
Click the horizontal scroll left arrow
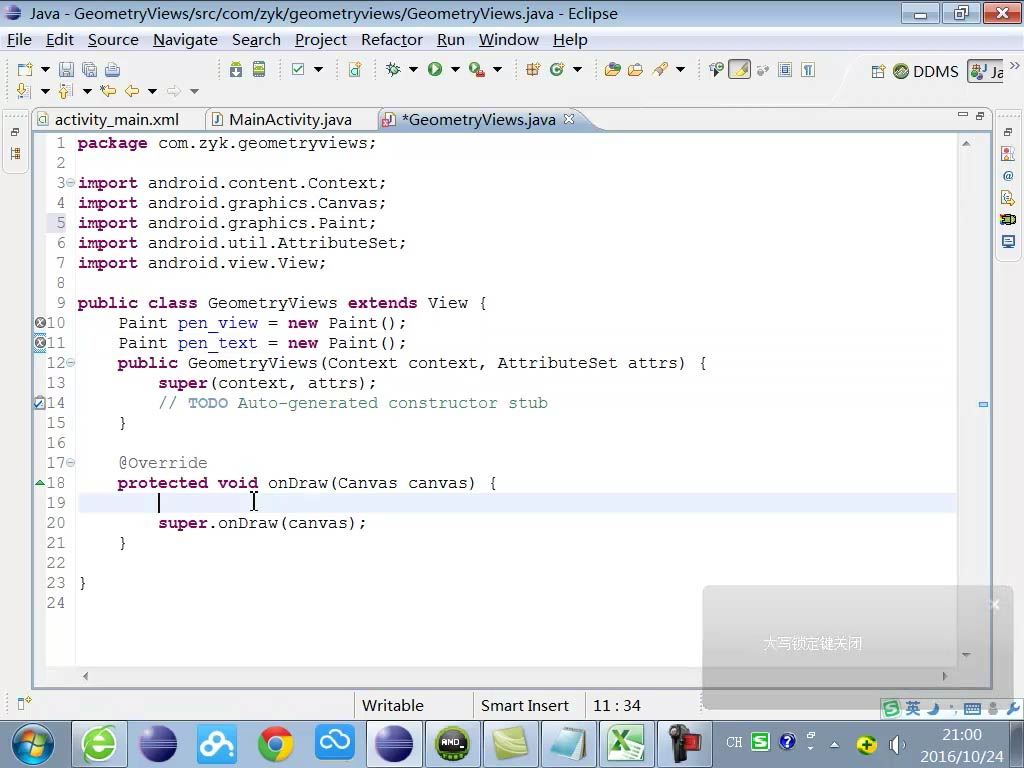[x=86, y=677]
